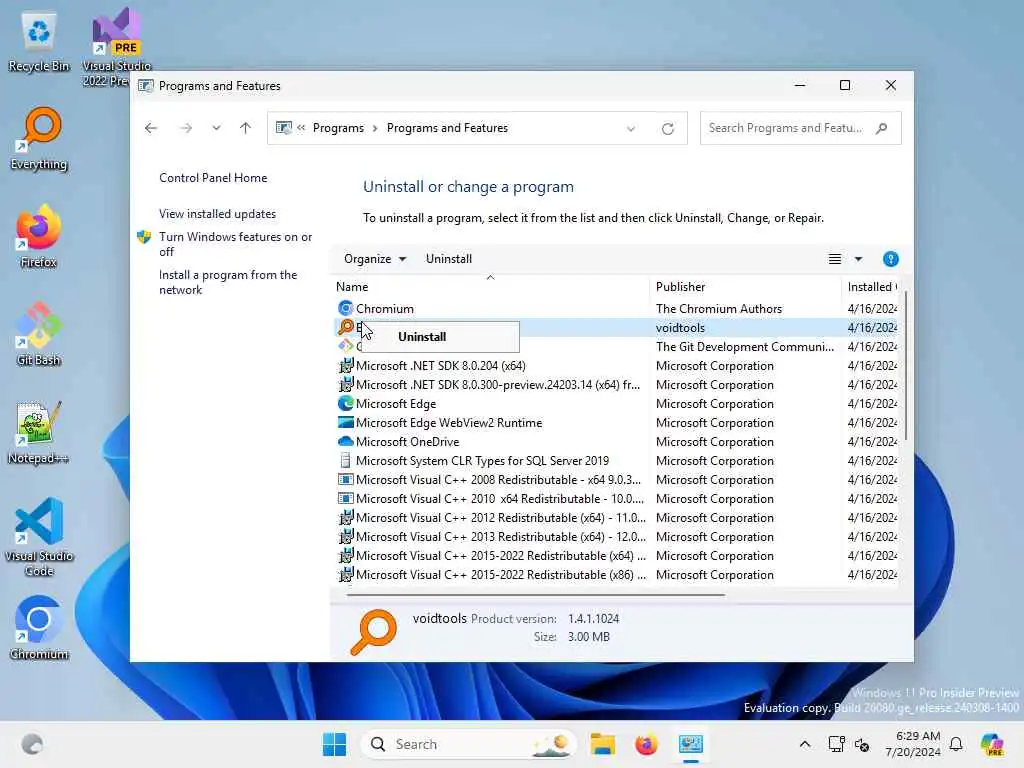Expand view options dropdown arrow
The height and width of the screenshot is (768, 1024).
pyautogui.click(x=858, y=259)
